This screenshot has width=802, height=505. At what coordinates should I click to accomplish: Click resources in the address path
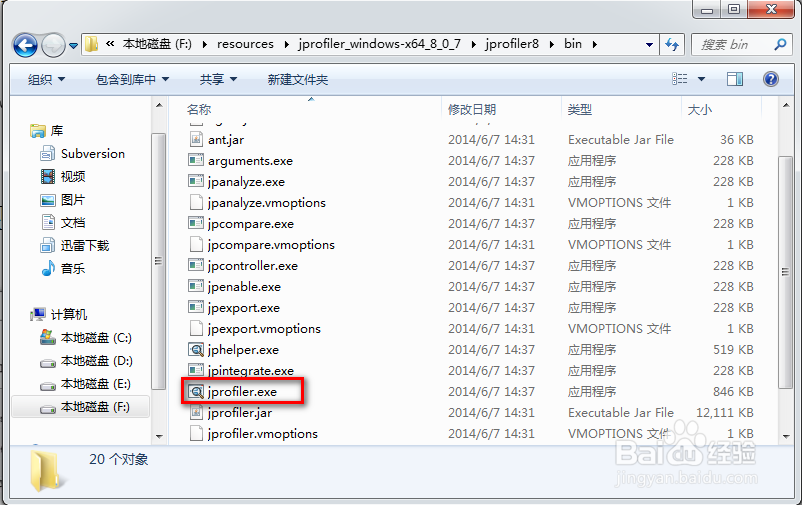pos(245,44)
